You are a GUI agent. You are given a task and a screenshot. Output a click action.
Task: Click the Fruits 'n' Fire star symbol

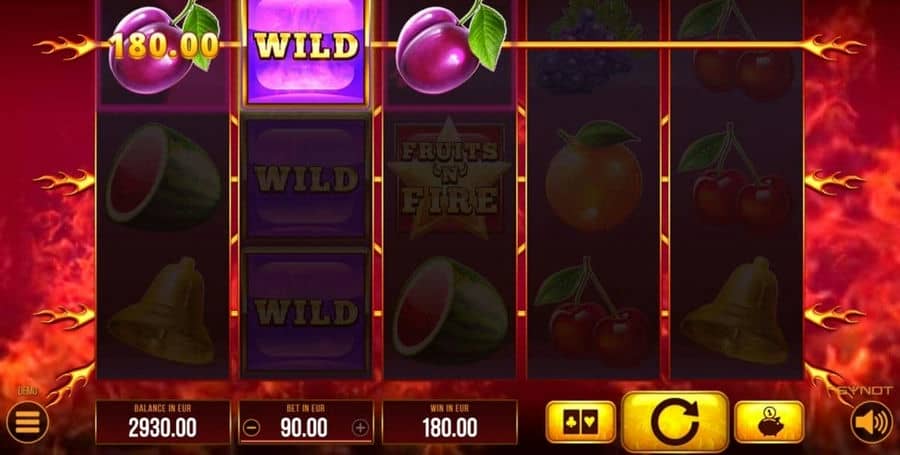click(x=449, y=178)
